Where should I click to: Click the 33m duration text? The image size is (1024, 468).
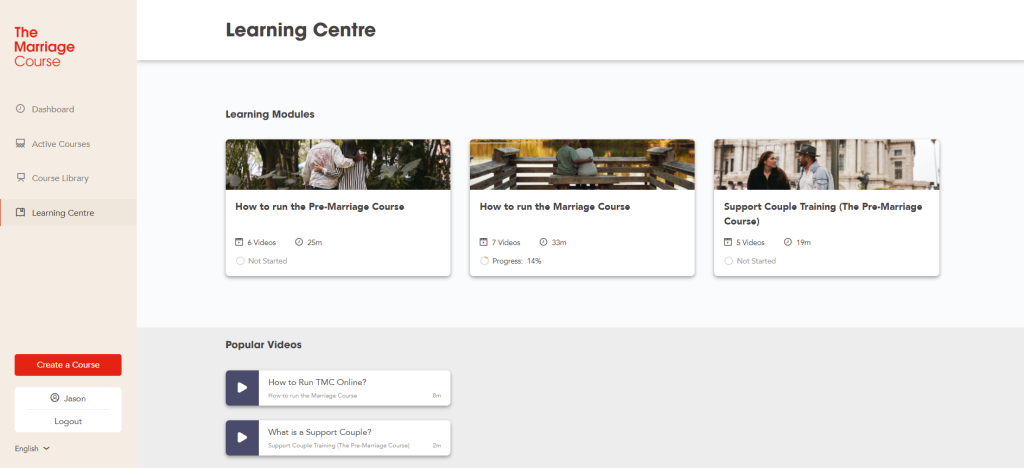559,242
